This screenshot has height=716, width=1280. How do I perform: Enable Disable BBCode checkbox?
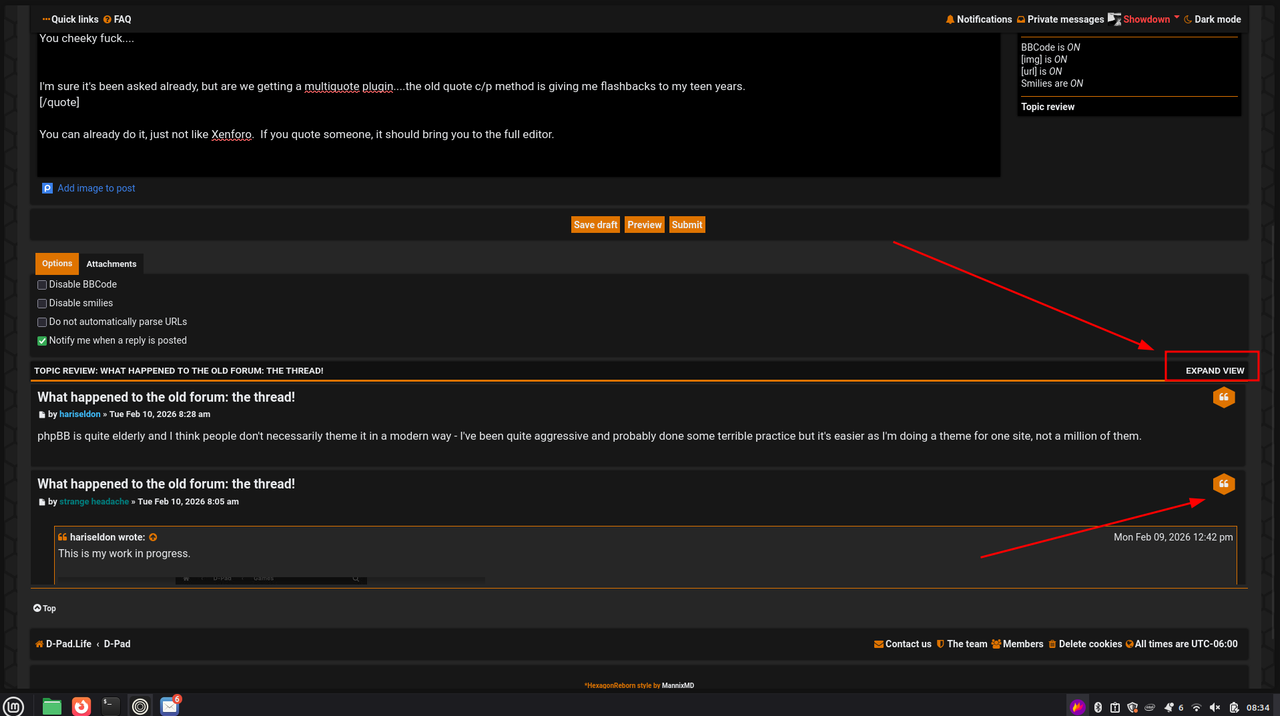click(x=42, y=285)
